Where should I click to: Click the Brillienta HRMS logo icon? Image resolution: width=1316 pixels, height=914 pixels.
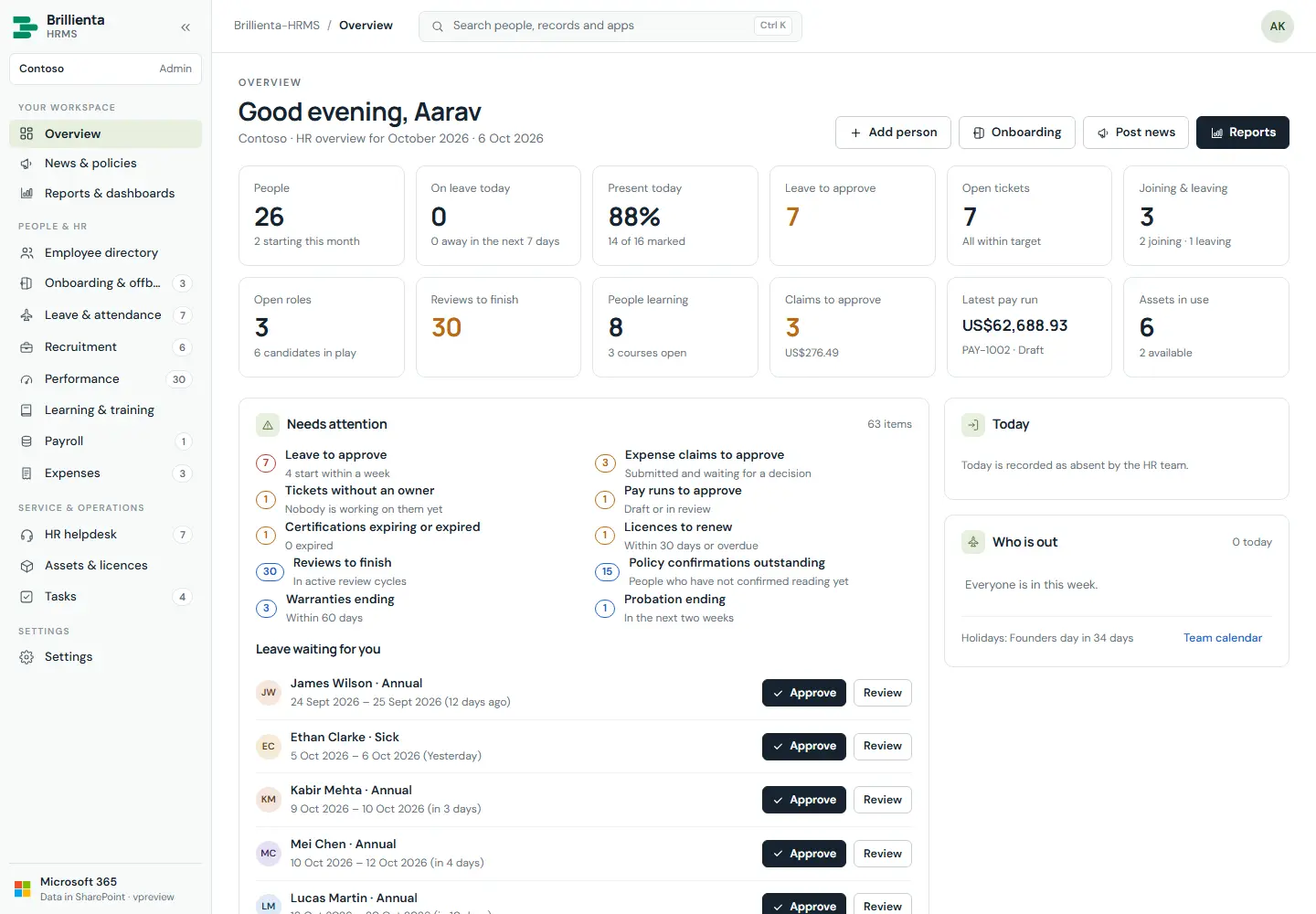25,27
